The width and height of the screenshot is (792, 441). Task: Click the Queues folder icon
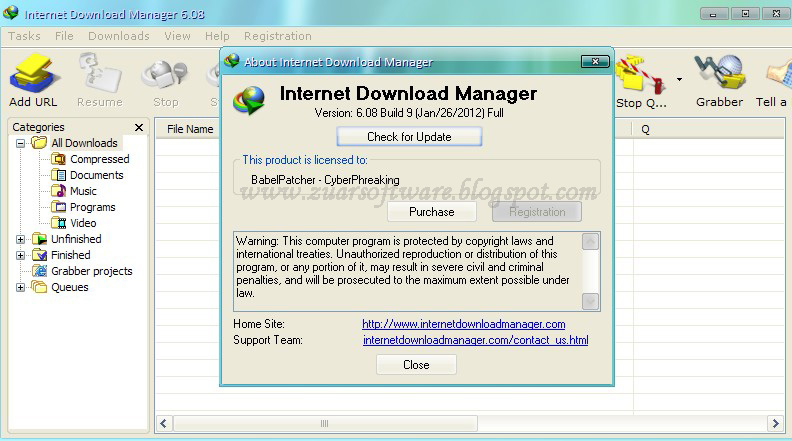point(39,287)
